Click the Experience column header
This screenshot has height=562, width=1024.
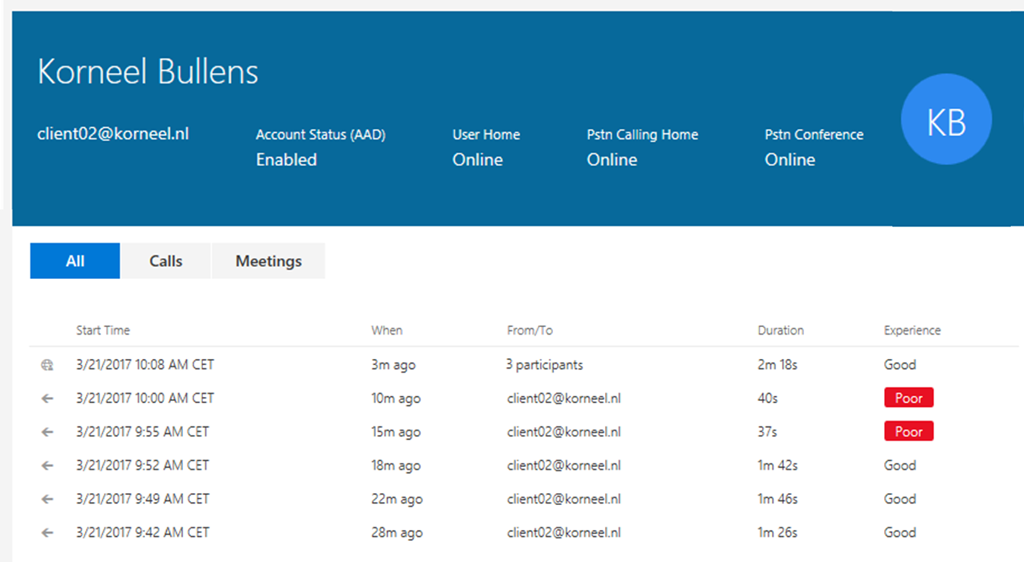912,330
